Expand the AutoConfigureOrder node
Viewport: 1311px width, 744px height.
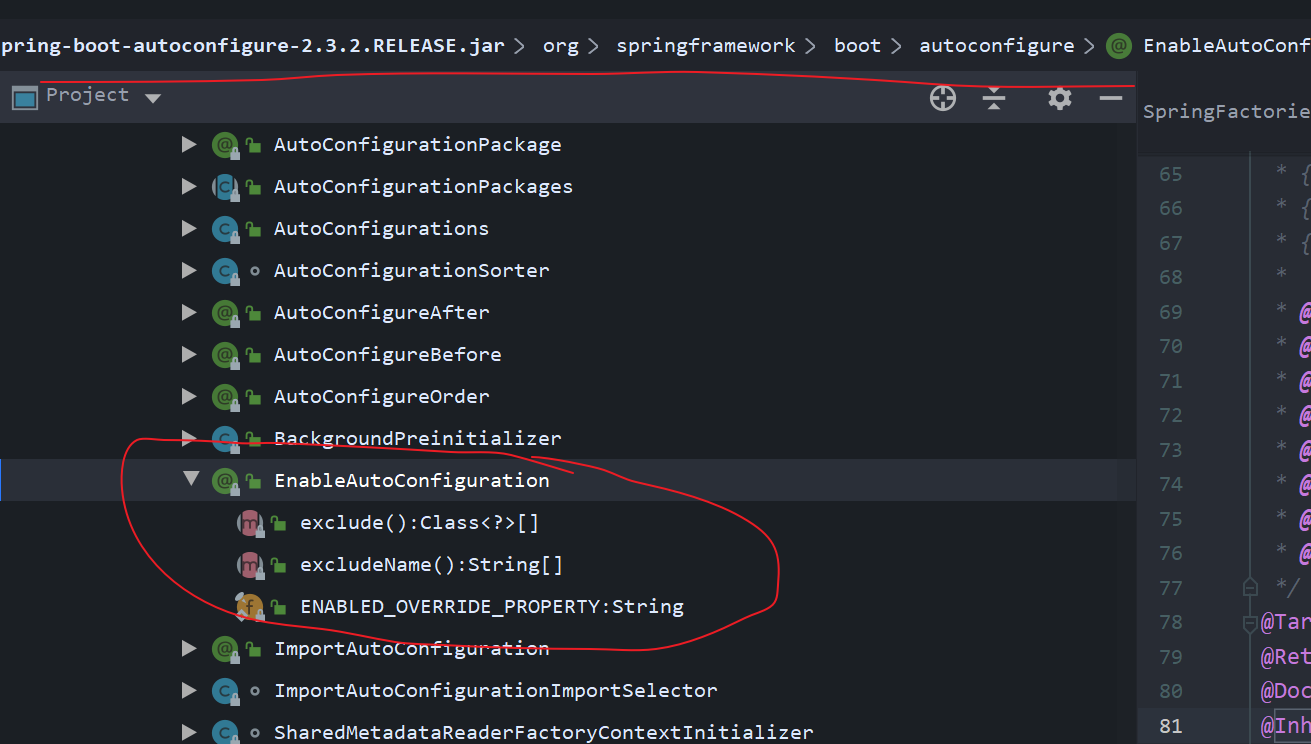coord(188,397)
